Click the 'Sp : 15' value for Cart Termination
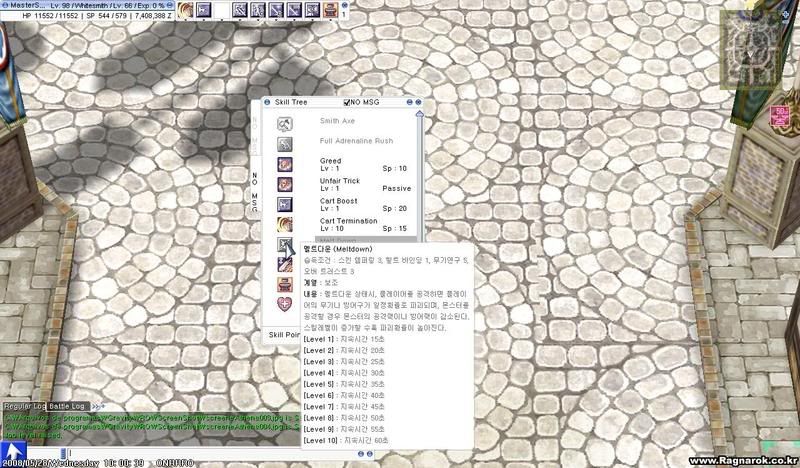The height and width of the screenshot is (468, 800). point(395,228)
